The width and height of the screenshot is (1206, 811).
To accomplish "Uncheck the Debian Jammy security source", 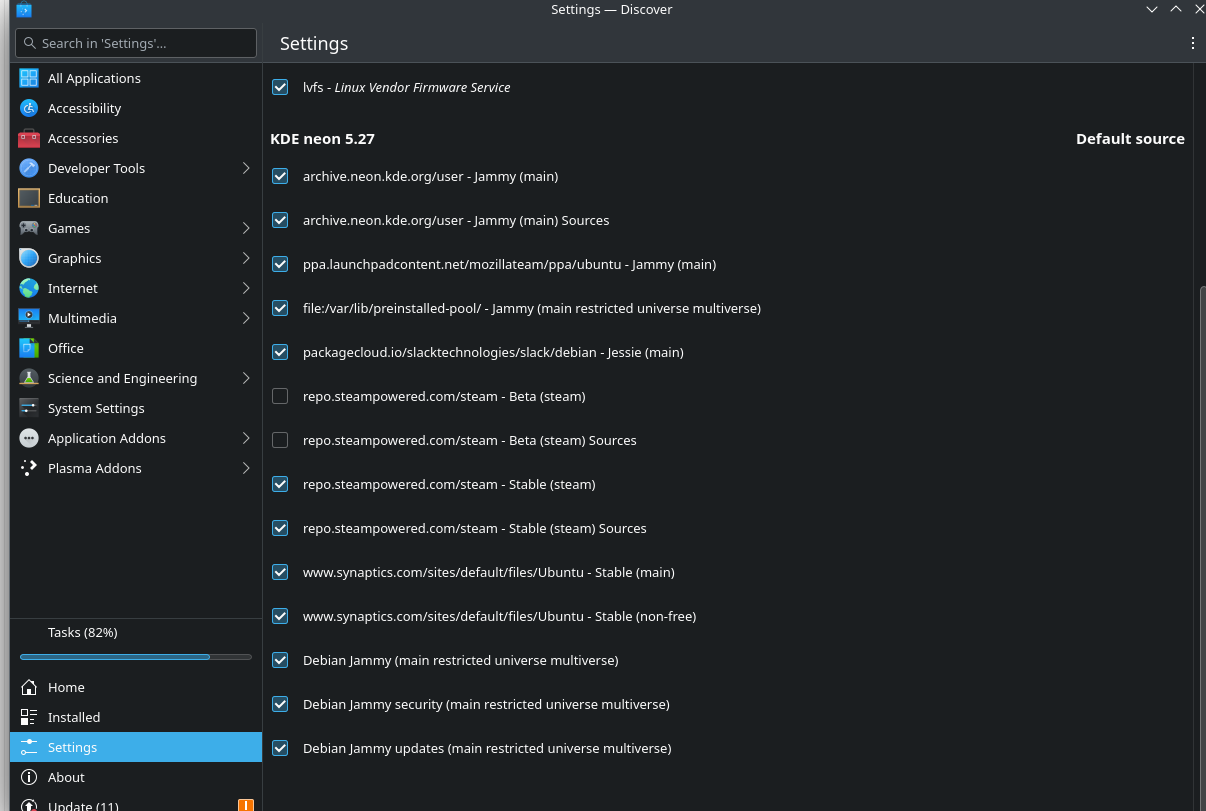I will coord(280,704).
